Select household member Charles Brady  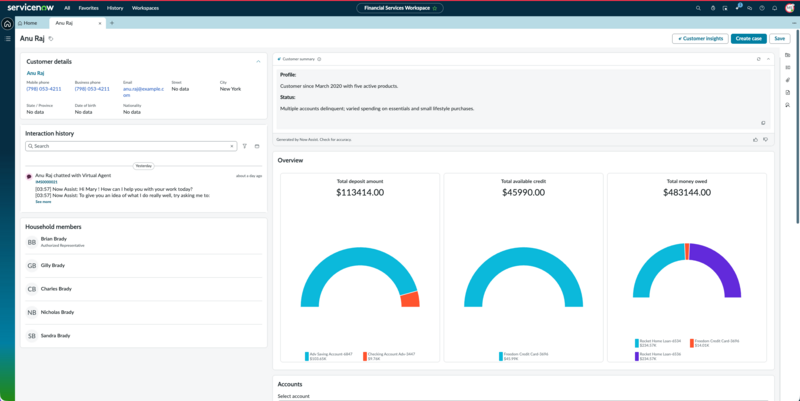(143, 289)
